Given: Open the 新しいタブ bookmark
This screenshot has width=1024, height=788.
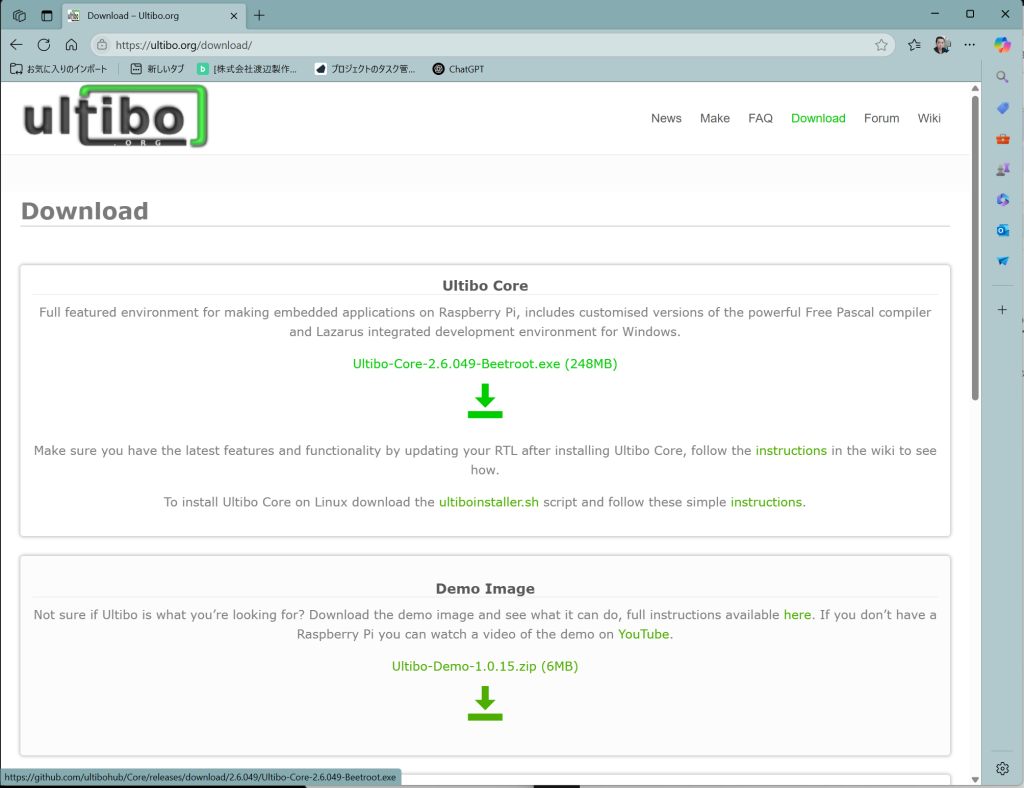Looking at the screenshot, I should click(x=157, y=69).
